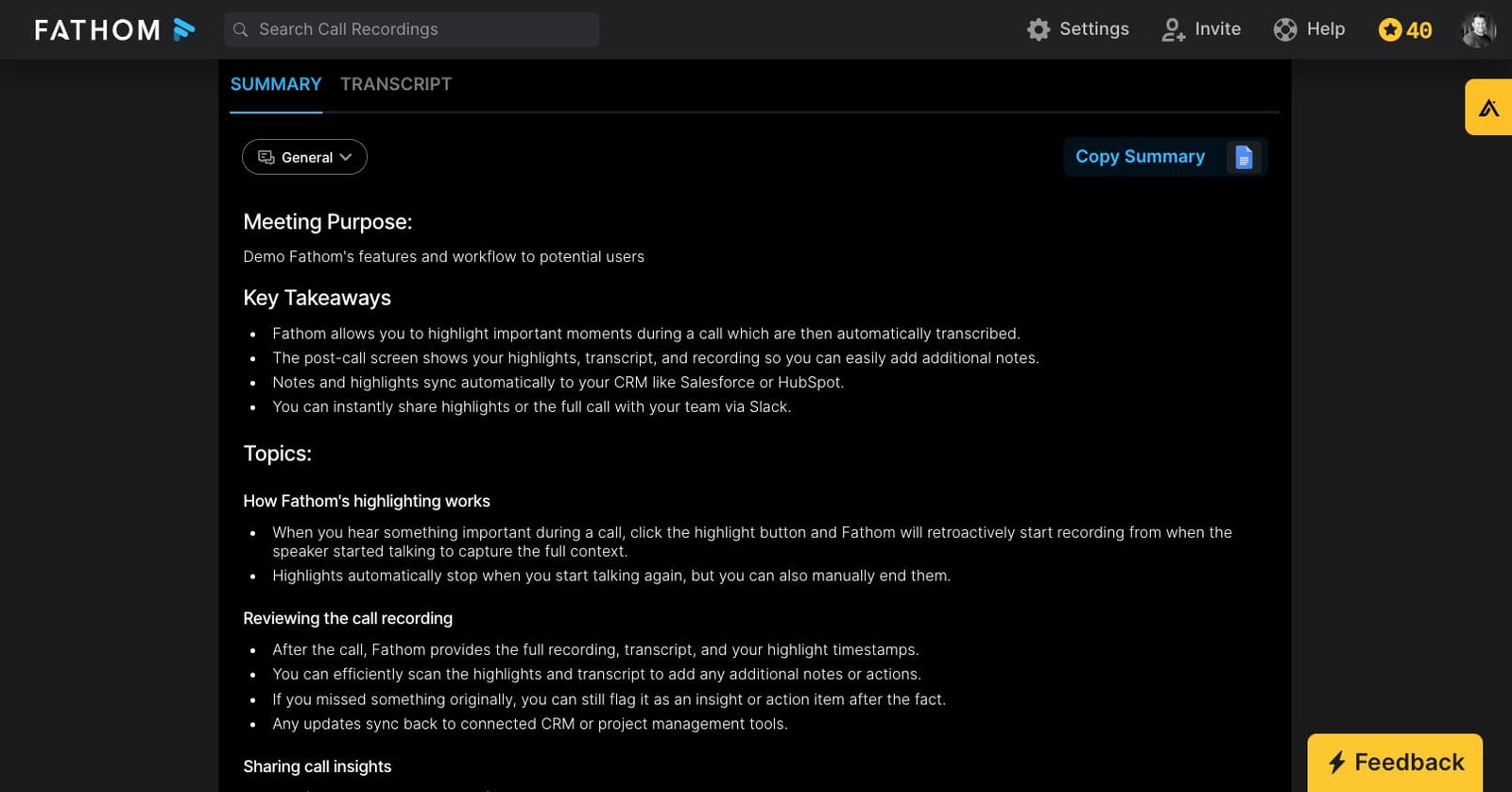The height and width of the screenshot is (792, 1512).
Task: Open Settings via the gear icon
Action: click(1039, 29)
